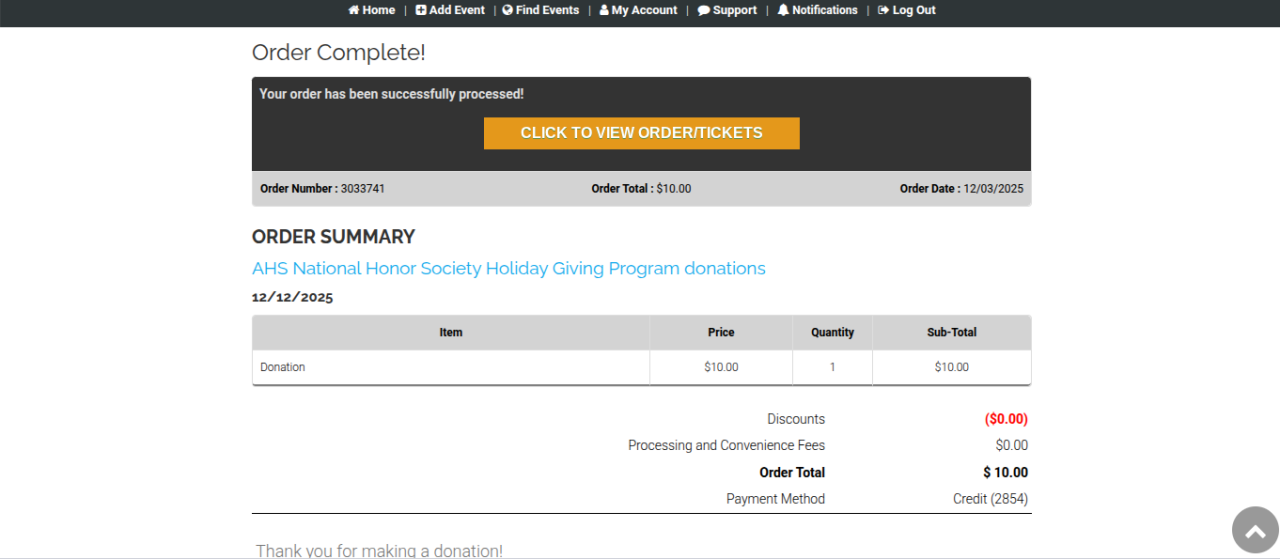Open the Support text in the navigation

pyautogui.click(x=735, y=10)
